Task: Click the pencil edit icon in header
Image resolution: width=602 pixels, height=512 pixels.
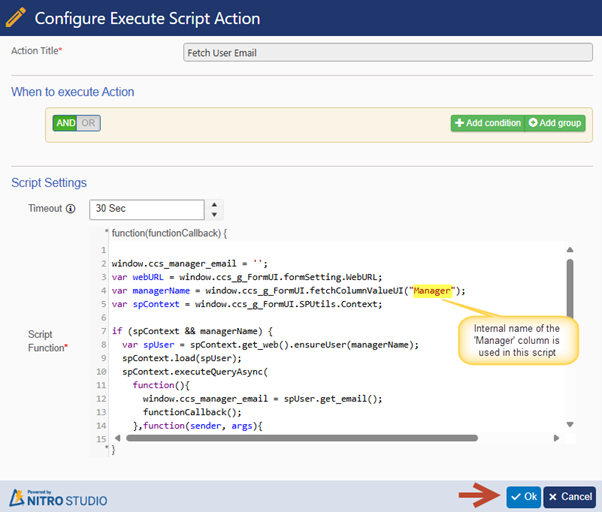Action: pyautogui.click(x=16, y=18)
